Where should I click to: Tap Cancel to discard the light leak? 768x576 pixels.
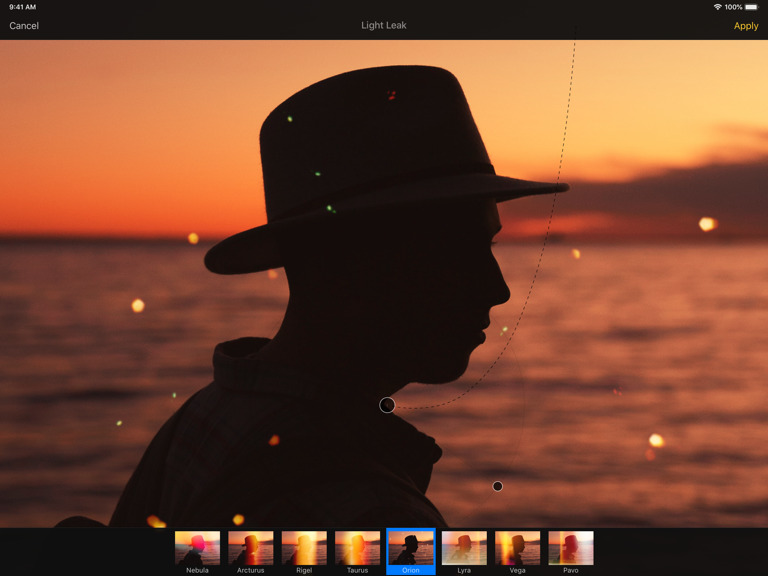pos(24,26)
